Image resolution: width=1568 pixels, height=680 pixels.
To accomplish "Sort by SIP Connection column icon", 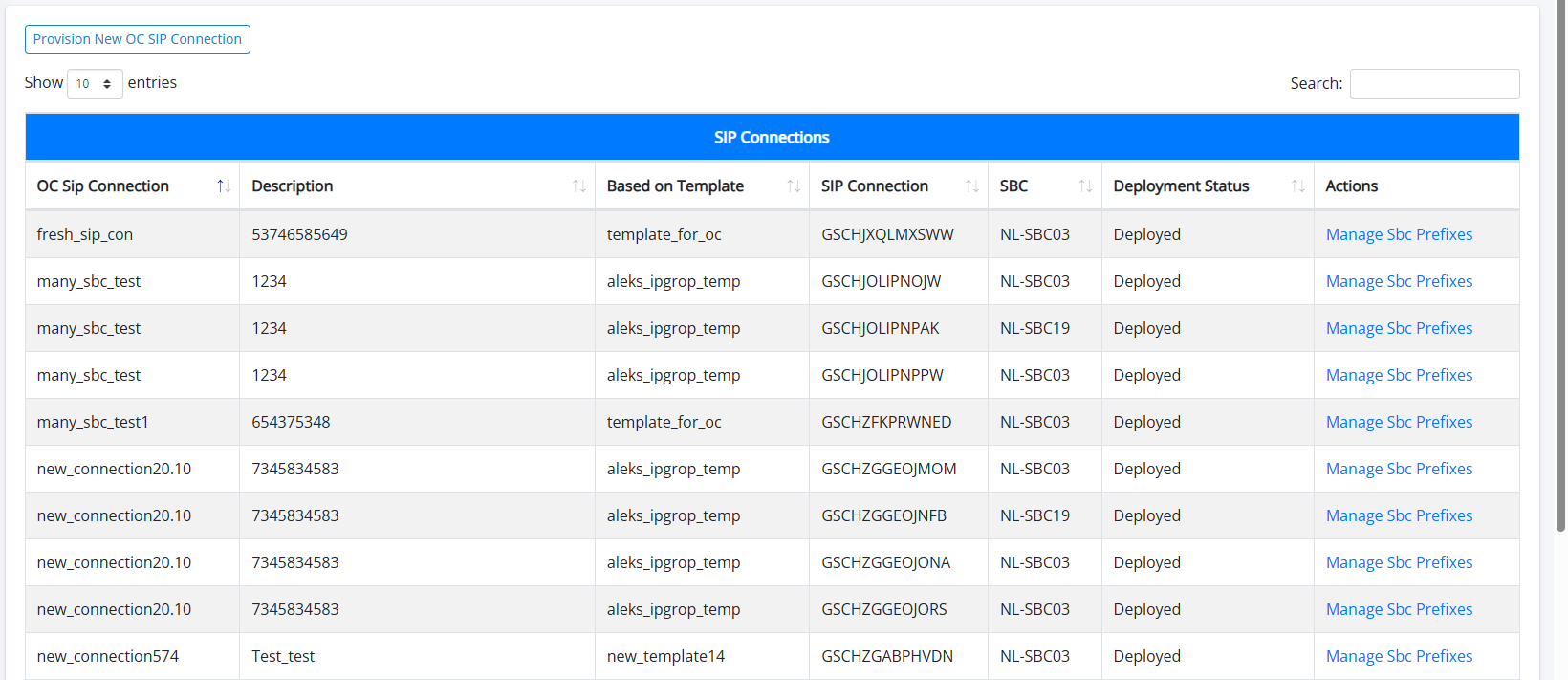I will click(x=971, y=186).
